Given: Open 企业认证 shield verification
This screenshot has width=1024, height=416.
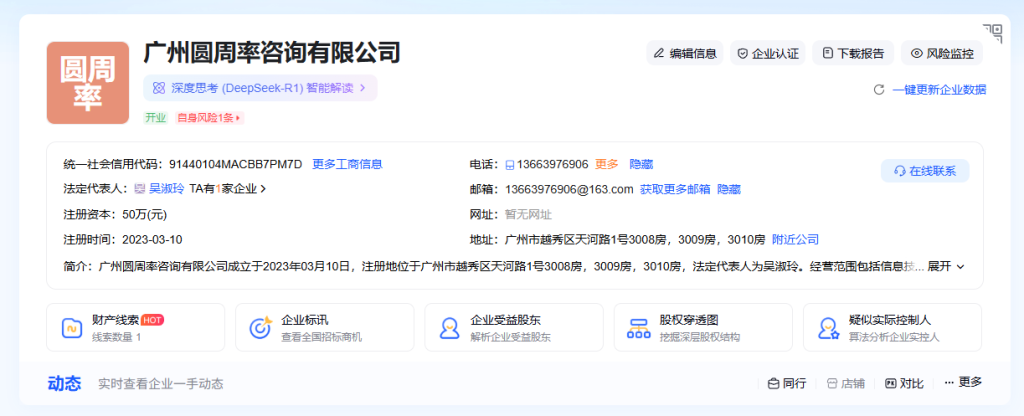Looking at the screenshot, I should tap(767, 53).
